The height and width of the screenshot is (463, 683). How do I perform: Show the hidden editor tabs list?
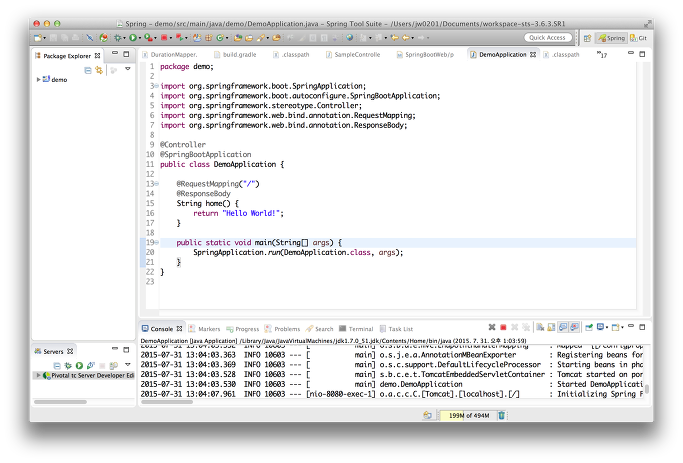point(602,55)
